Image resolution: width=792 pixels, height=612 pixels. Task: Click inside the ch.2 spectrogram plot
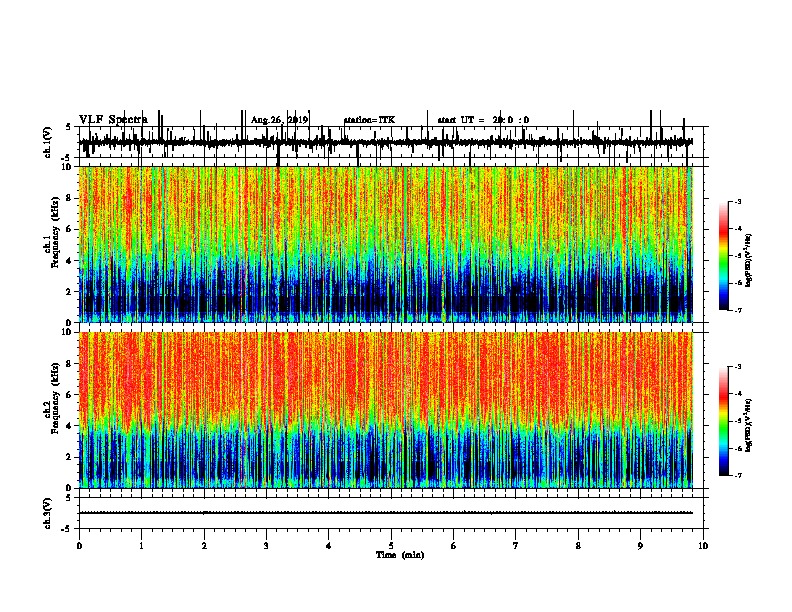(385, 410)
